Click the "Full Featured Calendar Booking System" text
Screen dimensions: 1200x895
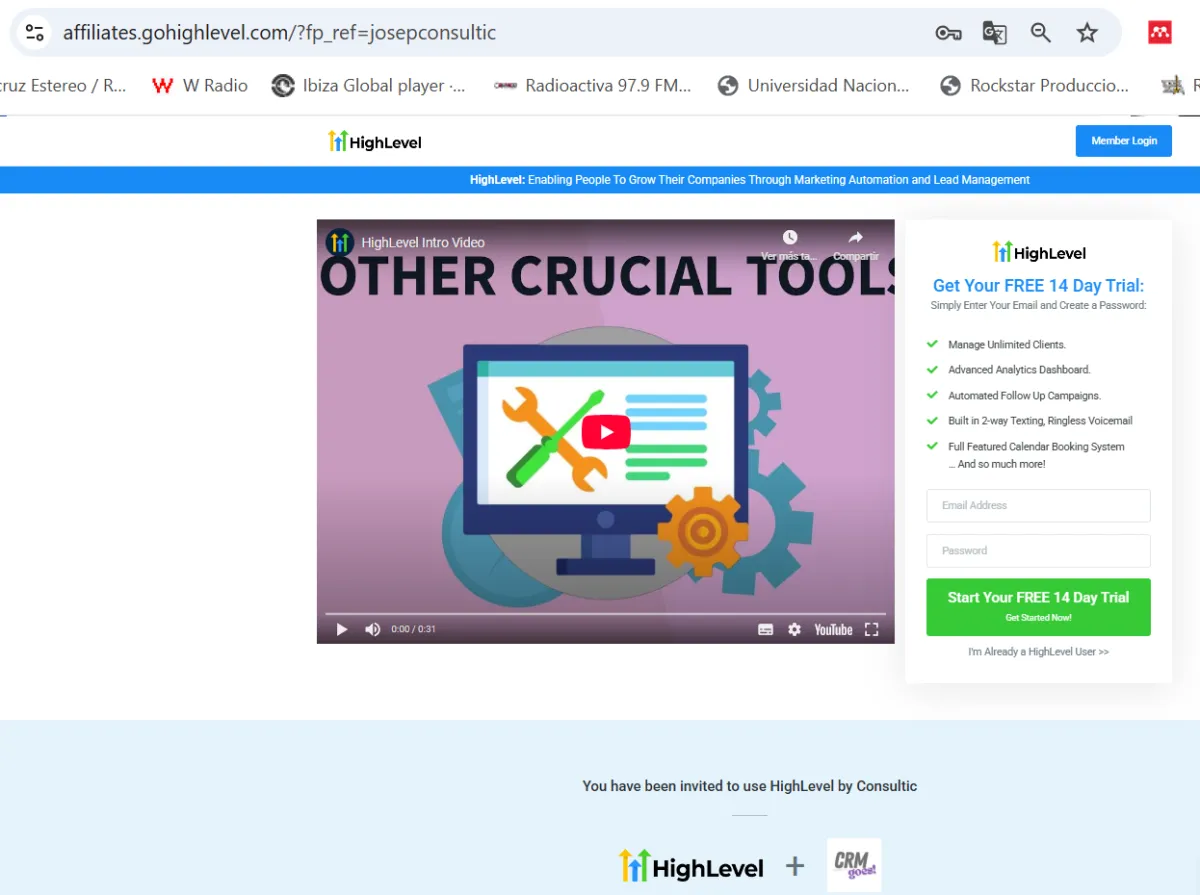pos(1036,447)
